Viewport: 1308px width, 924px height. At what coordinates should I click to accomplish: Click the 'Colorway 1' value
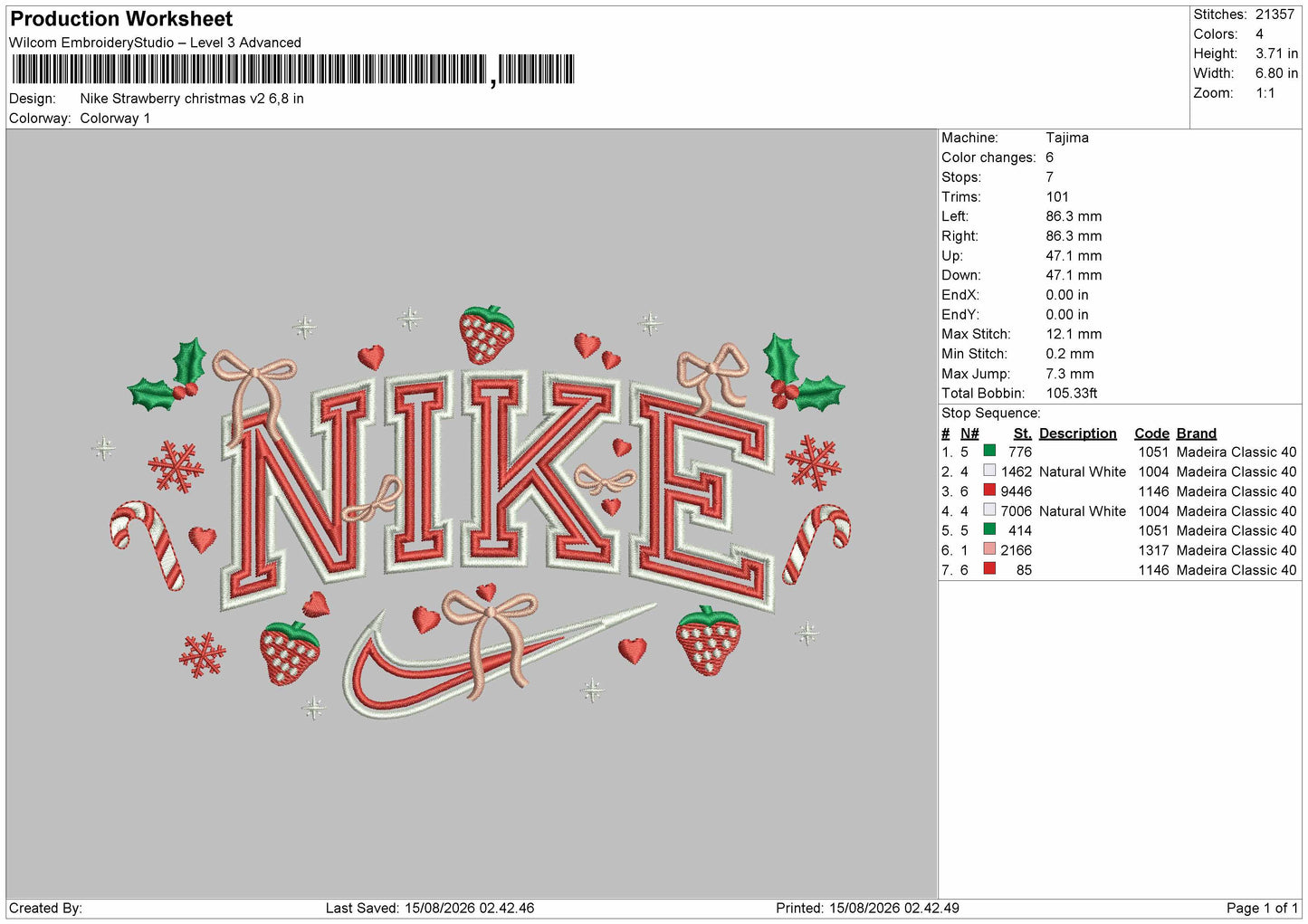(115, 119)
